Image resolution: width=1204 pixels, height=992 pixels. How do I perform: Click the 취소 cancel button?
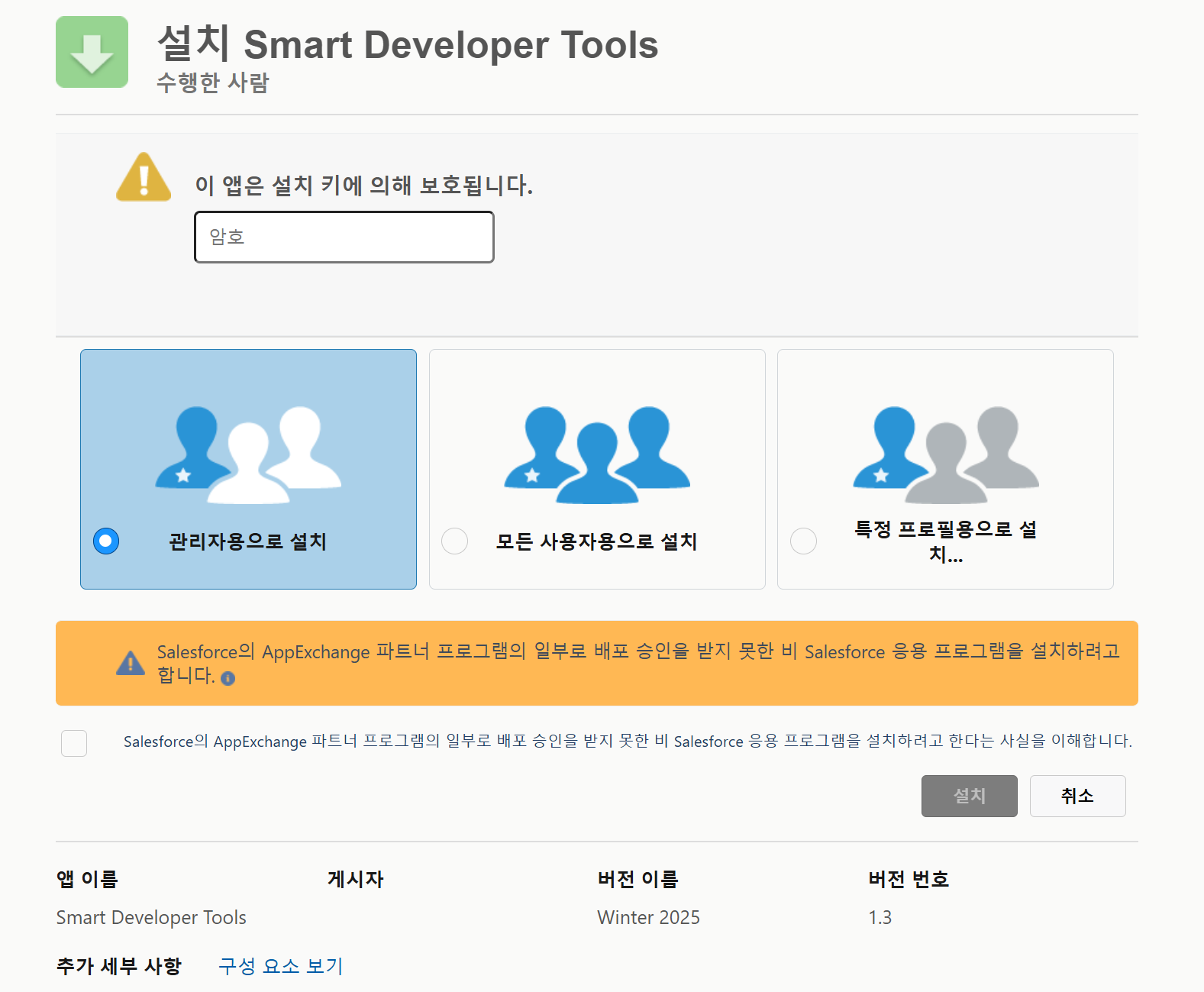(1077, 796)
